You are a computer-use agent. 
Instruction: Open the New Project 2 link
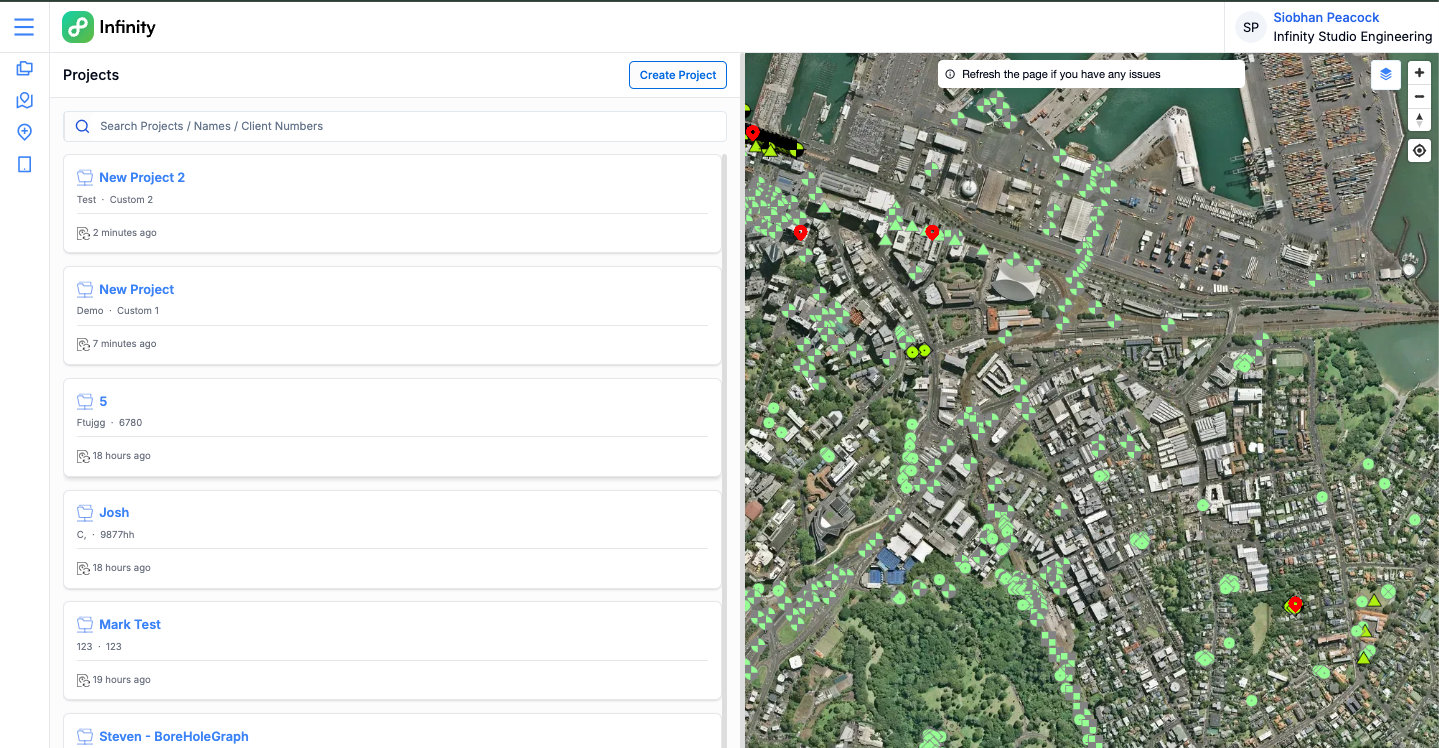[x=142, y=178]
